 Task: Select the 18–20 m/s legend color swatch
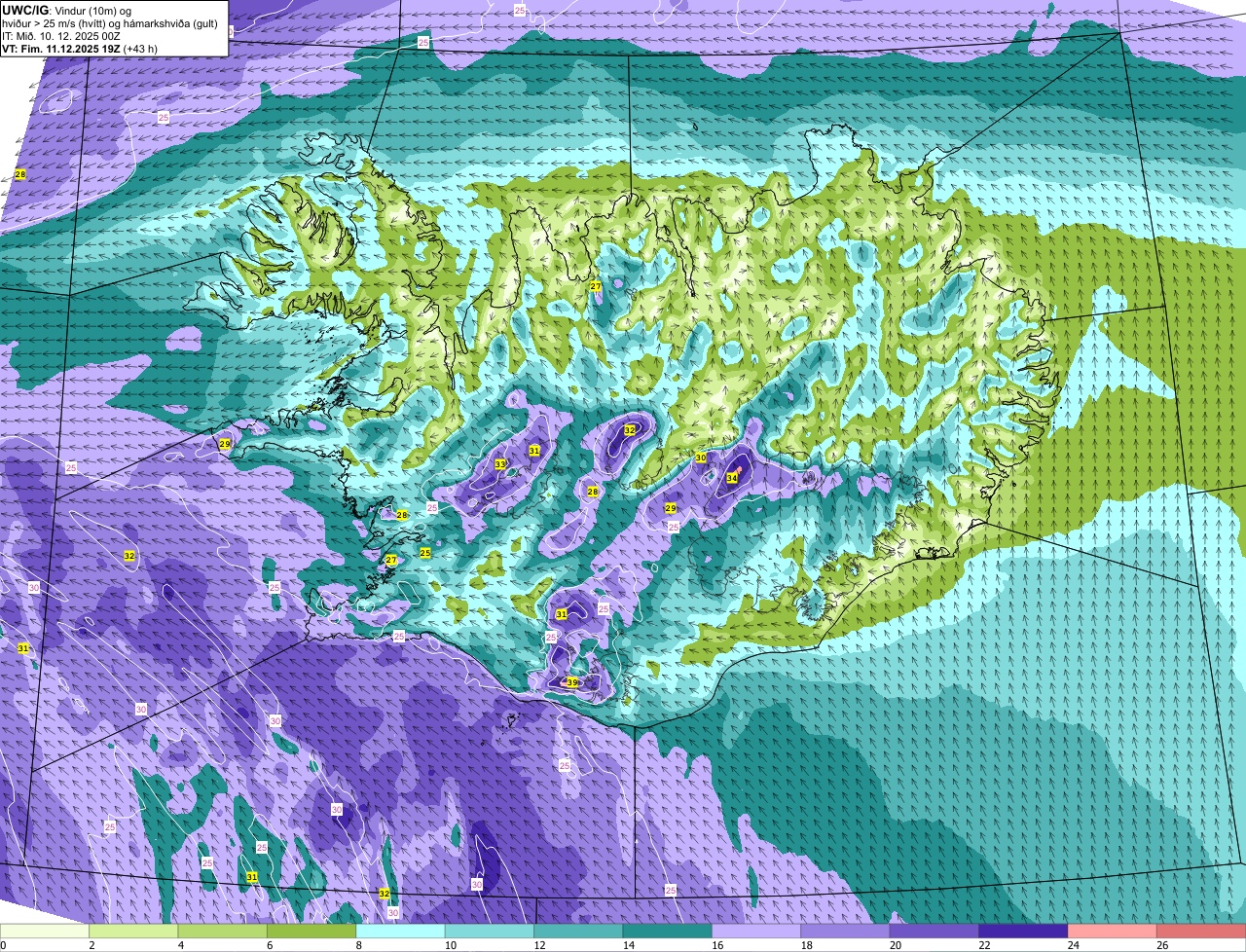tap(846, 931)
